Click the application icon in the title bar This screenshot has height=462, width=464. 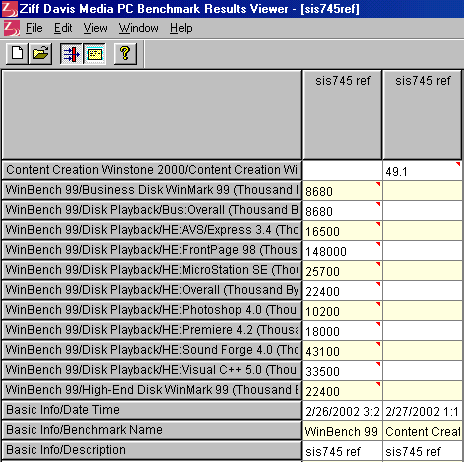coord(9,9)
